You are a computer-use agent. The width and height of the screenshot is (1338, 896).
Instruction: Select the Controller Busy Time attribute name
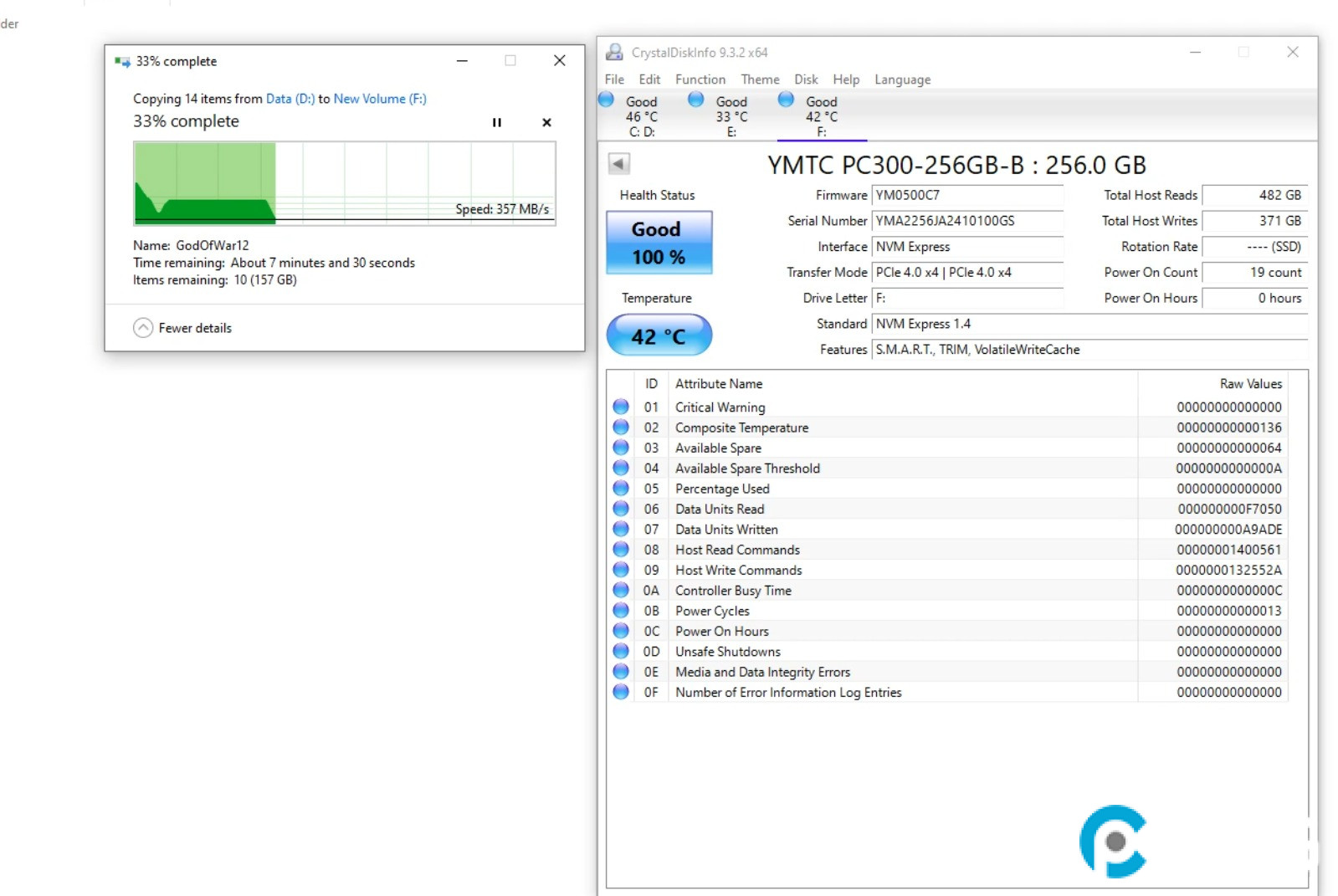click(x=733, y=591)
